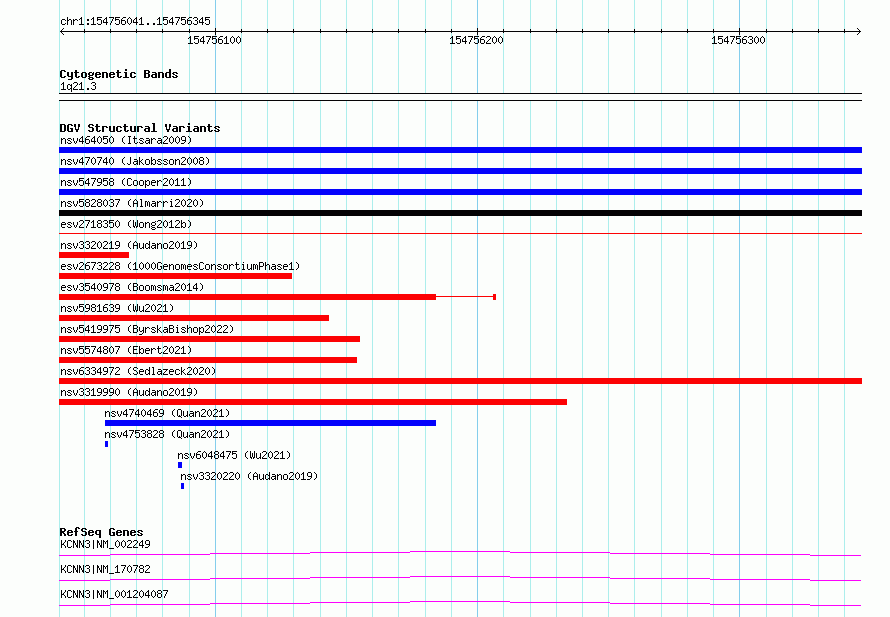The image size is (890, 617).
Task: Click the nsv464050 (Itsara2009) variant label
Action: (x=126, y=140)
